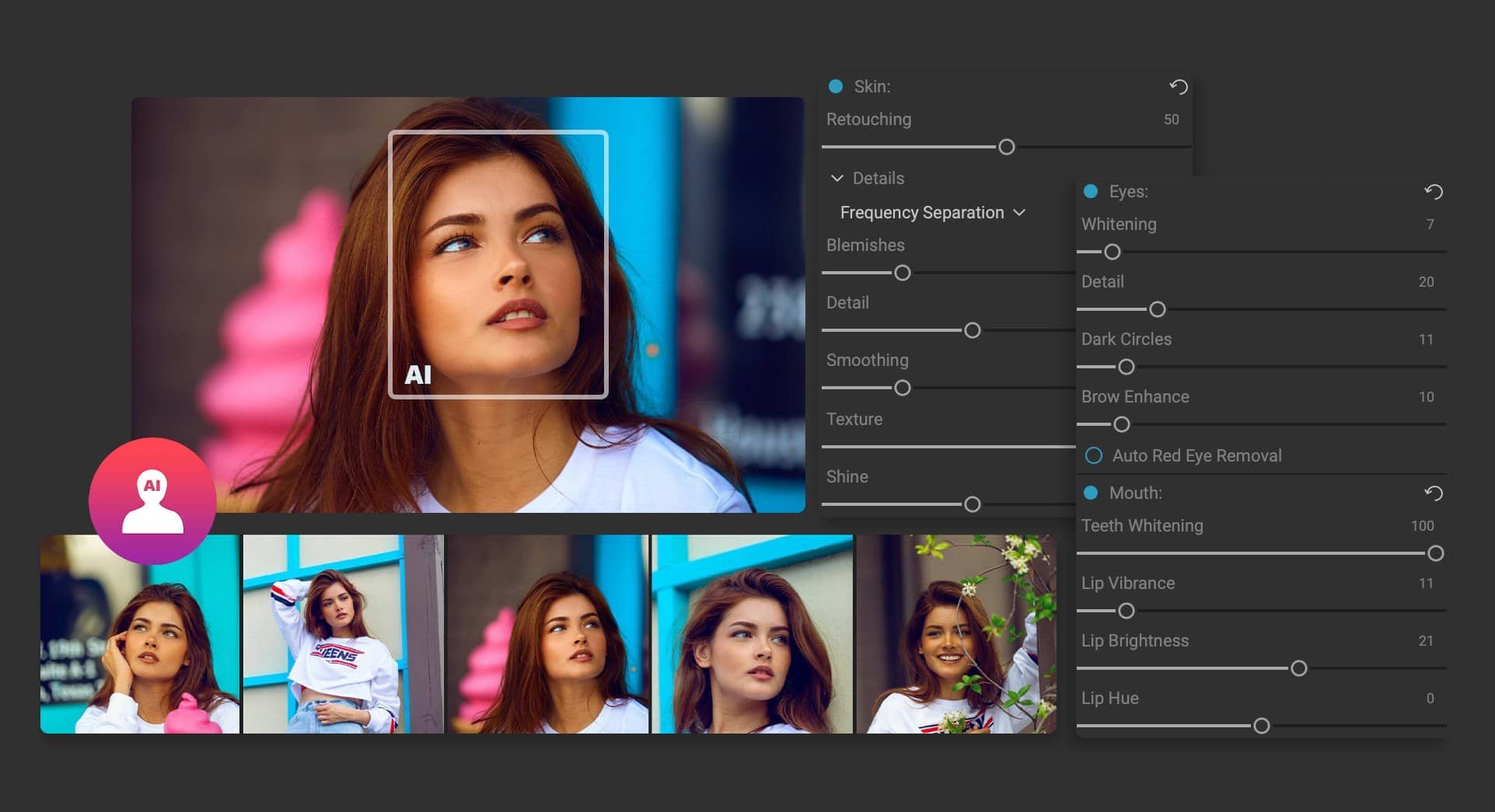Select the thumbnail showing QUEENS sweatshirt

pyautogui.click(x=344, y=634)
